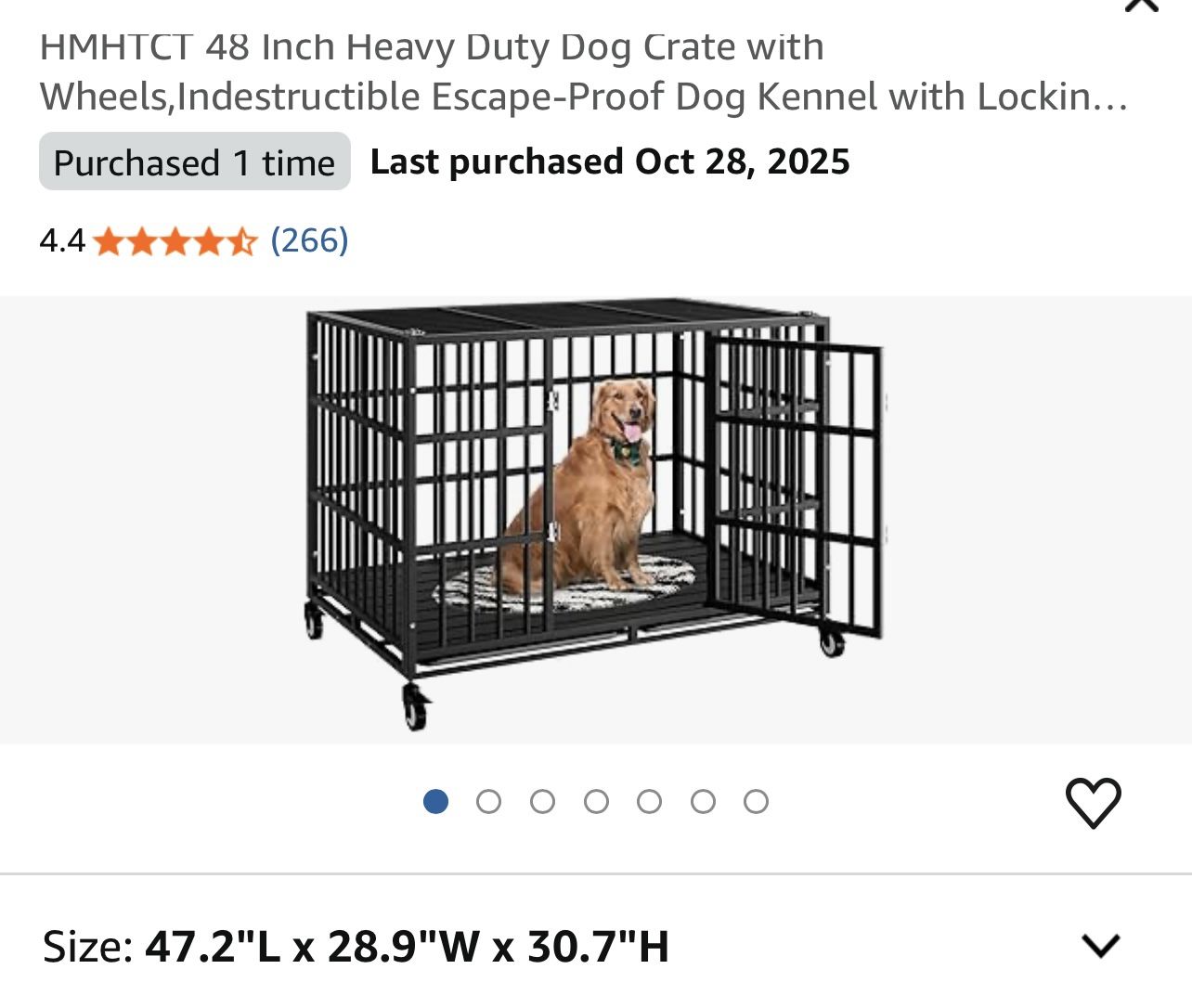The width and height of the screenshot is (1192, 1008).
Task: Jump to the second product image dot
Action: tap(488, 802)
